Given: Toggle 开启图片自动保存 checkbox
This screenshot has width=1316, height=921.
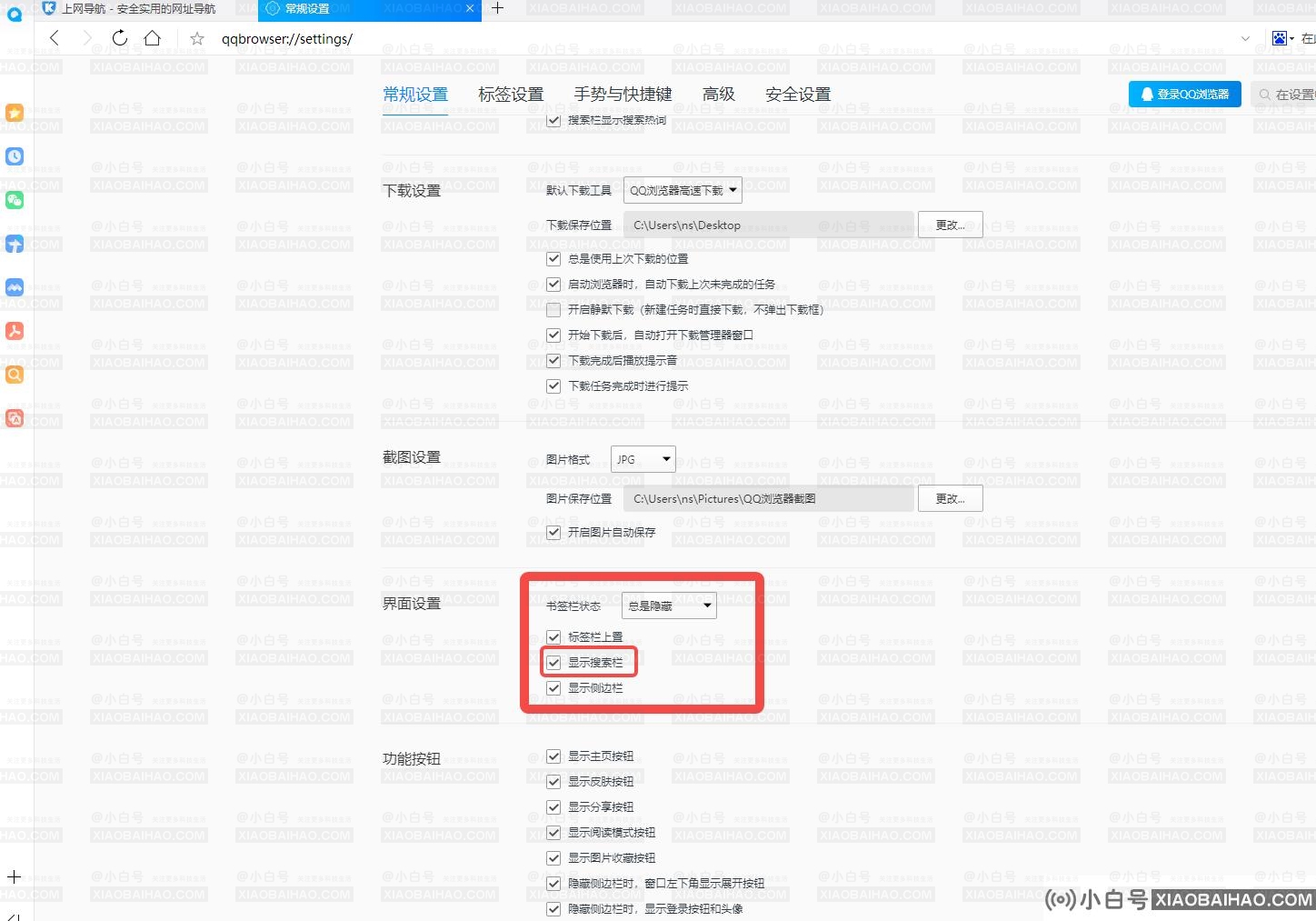Looking at the screenshot, I should pos(553,533).
